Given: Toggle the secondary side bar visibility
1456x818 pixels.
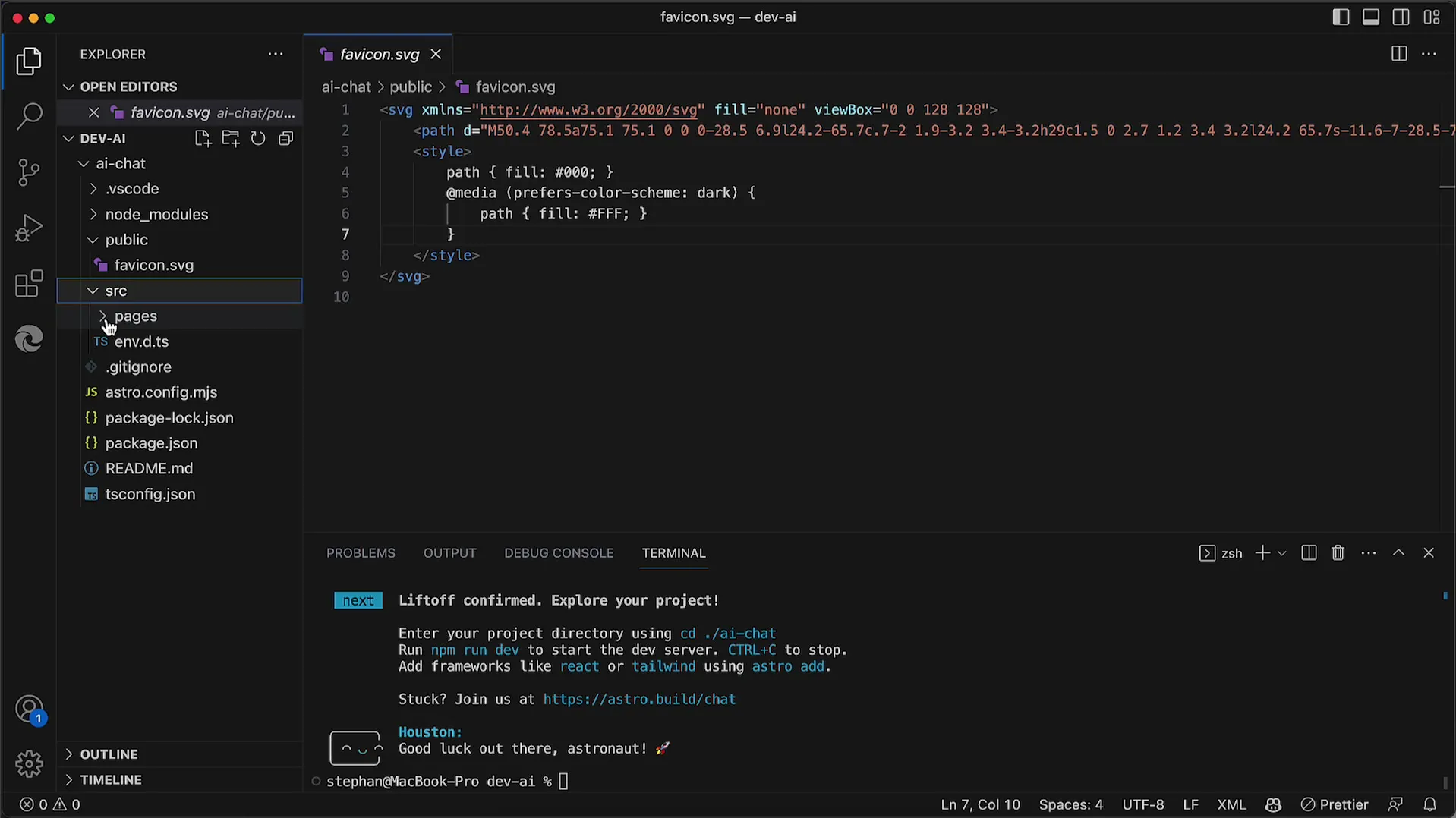Looking at the screenshot, I should 1401,17.
